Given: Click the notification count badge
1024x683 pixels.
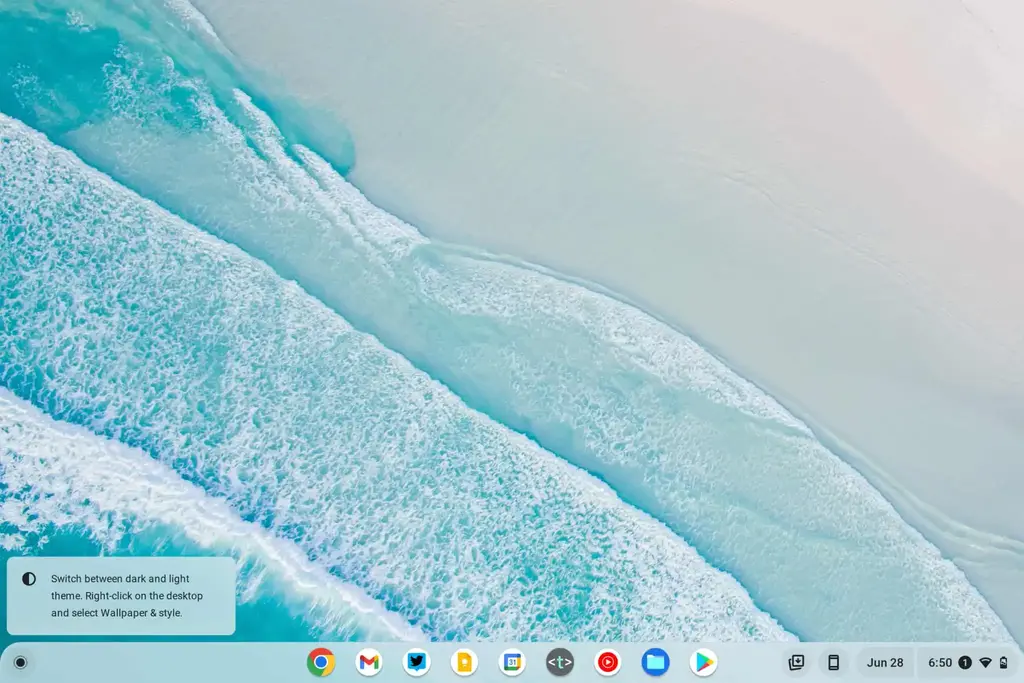Looking at the screenshot, I should [x=965, y=662].
